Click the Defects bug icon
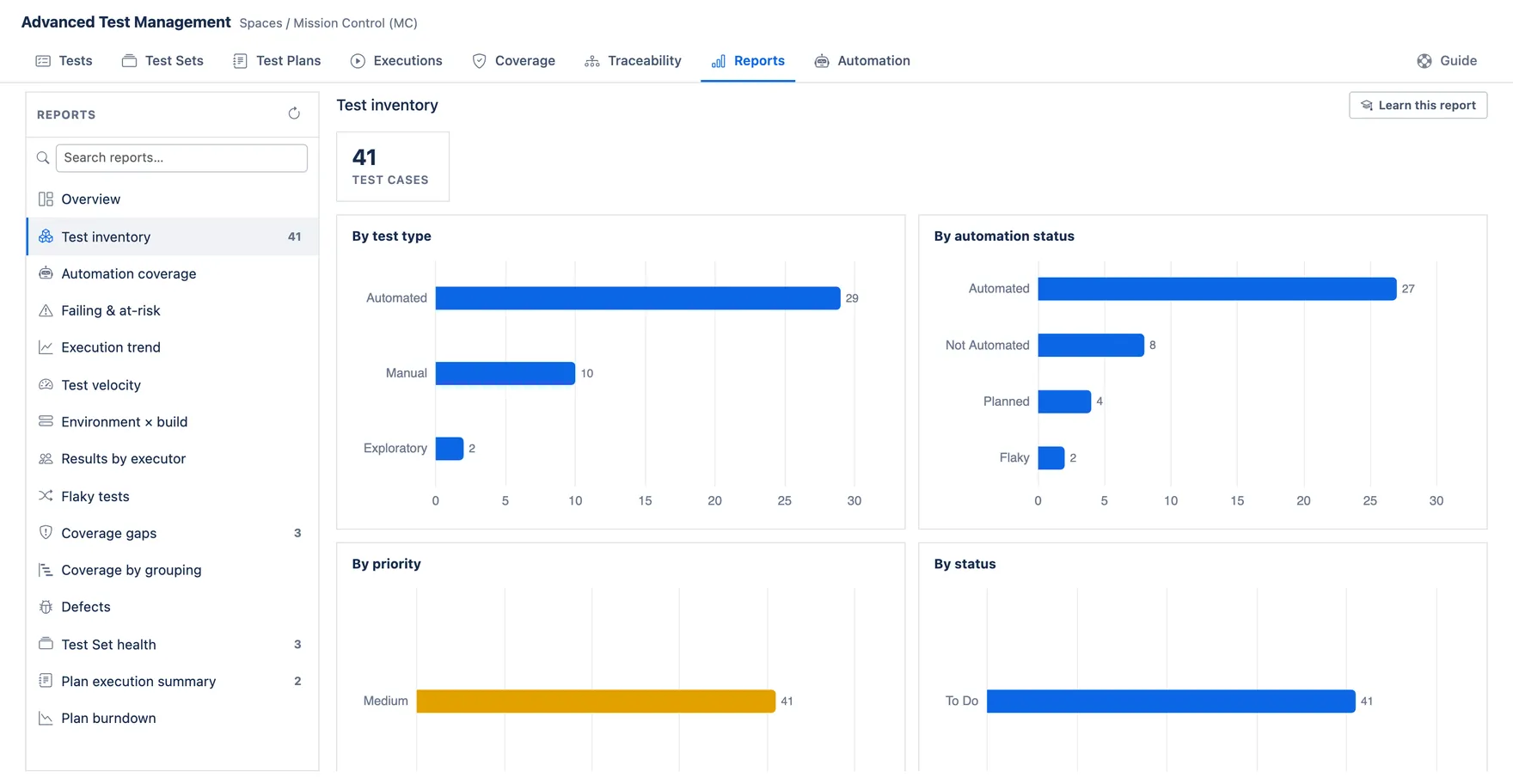This screenshot has width=1513, height=784. click(46, 607)
